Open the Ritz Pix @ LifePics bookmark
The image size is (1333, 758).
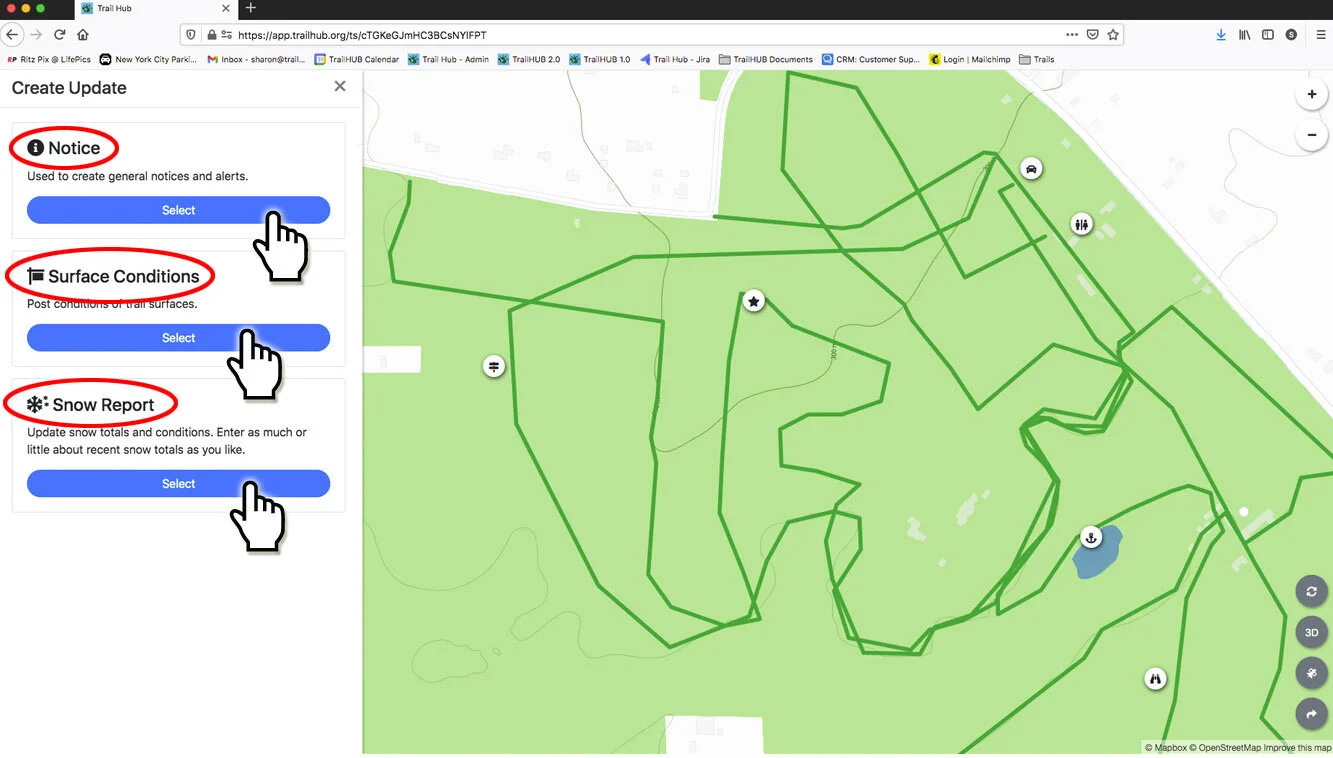48,59
